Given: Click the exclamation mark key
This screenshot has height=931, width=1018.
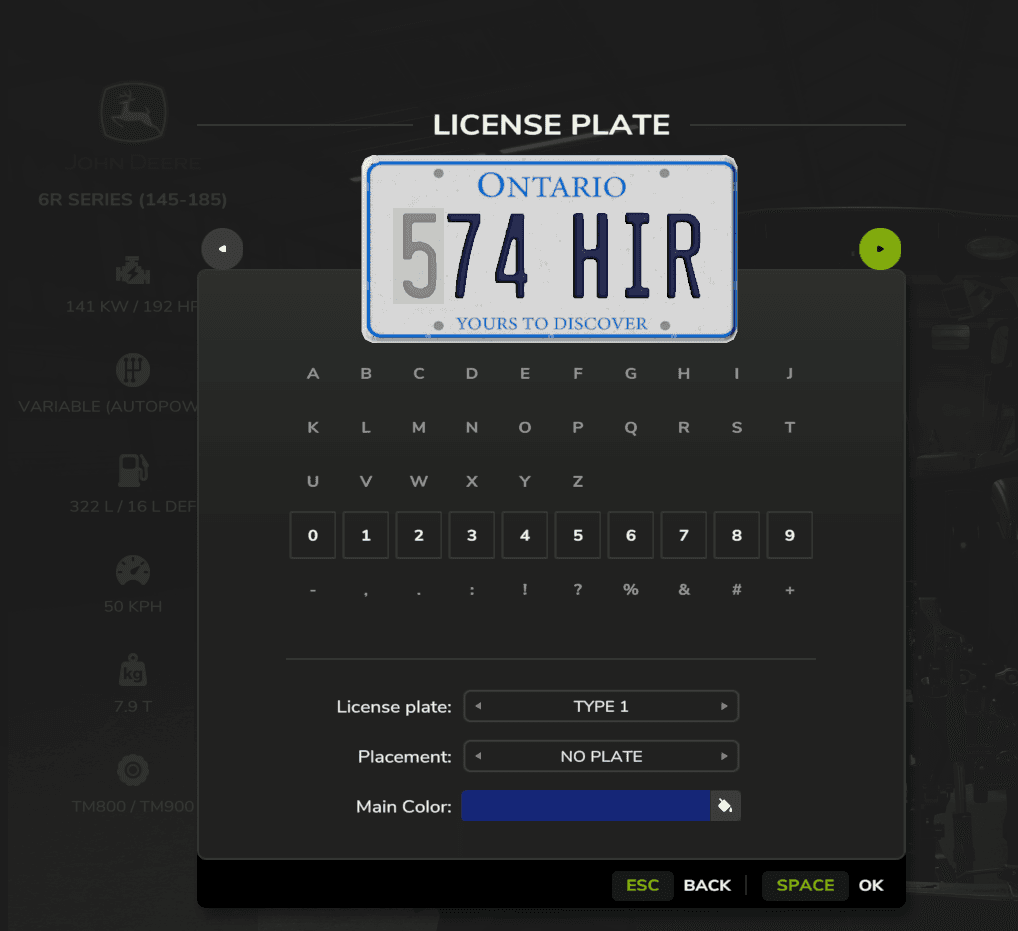Looking at the screenshot, I should [x=525, y=590].
